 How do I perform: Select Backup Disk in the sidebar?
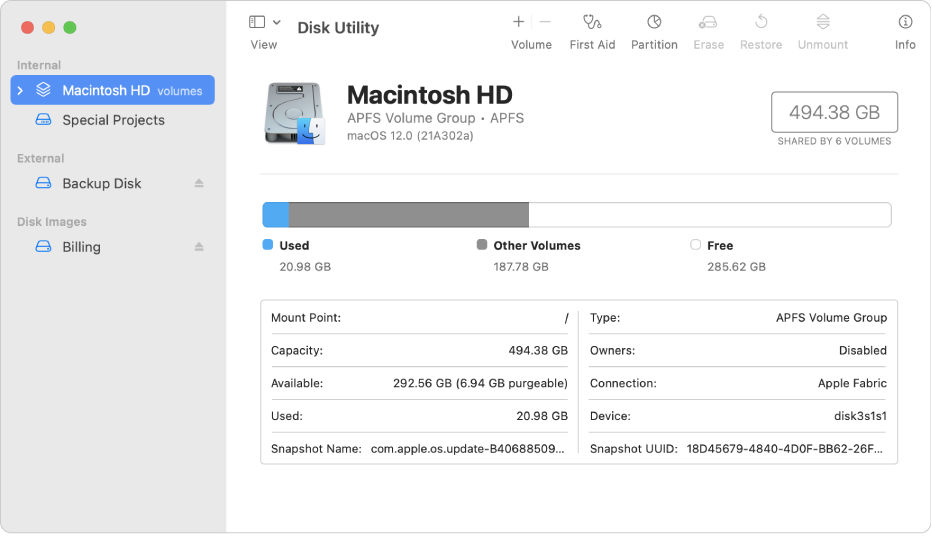point(101,184)
